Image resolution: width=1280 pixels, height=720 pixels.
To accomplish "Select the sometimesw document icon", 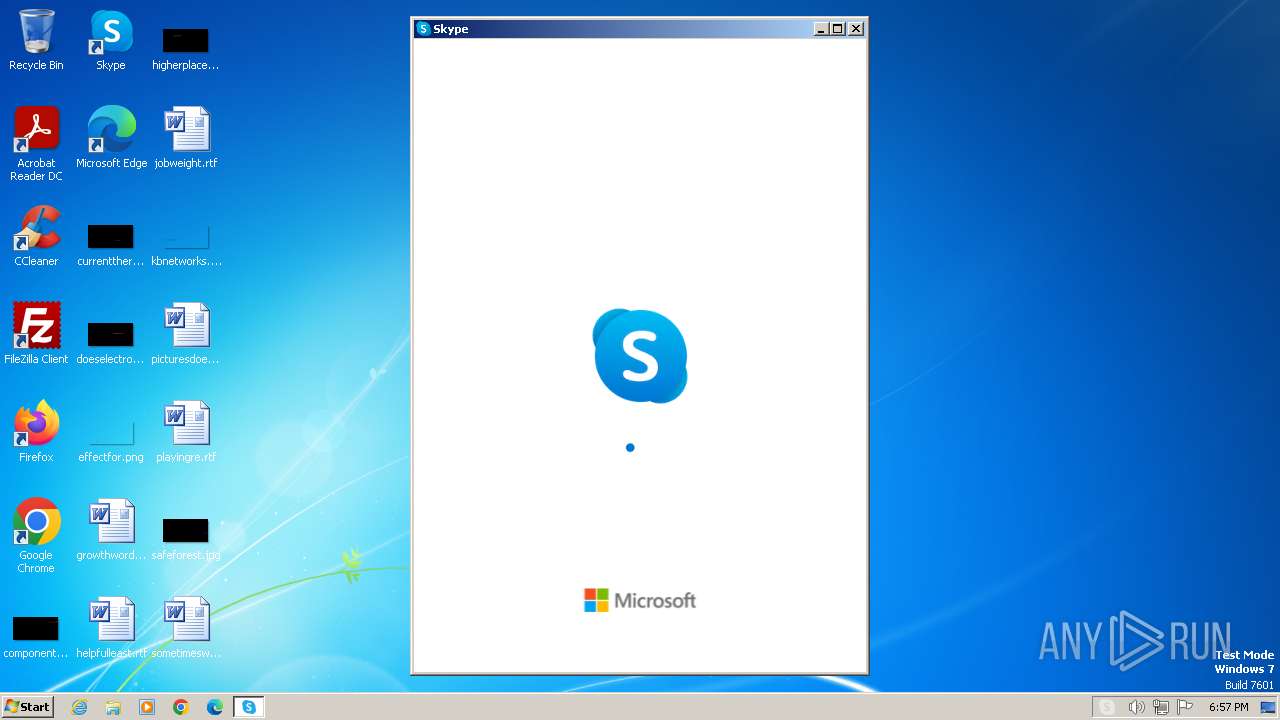I will [x=186, y=627].
